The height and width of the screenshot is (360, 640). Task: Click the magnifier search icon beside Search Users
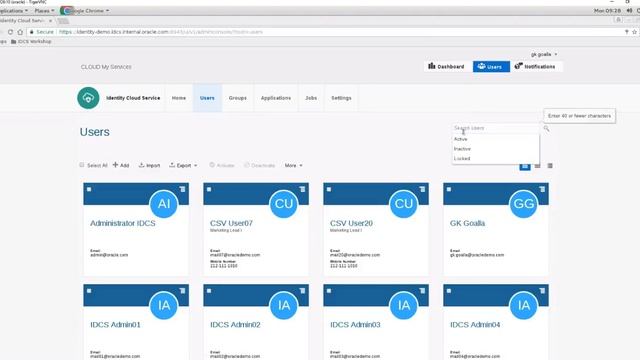[547, 129]
